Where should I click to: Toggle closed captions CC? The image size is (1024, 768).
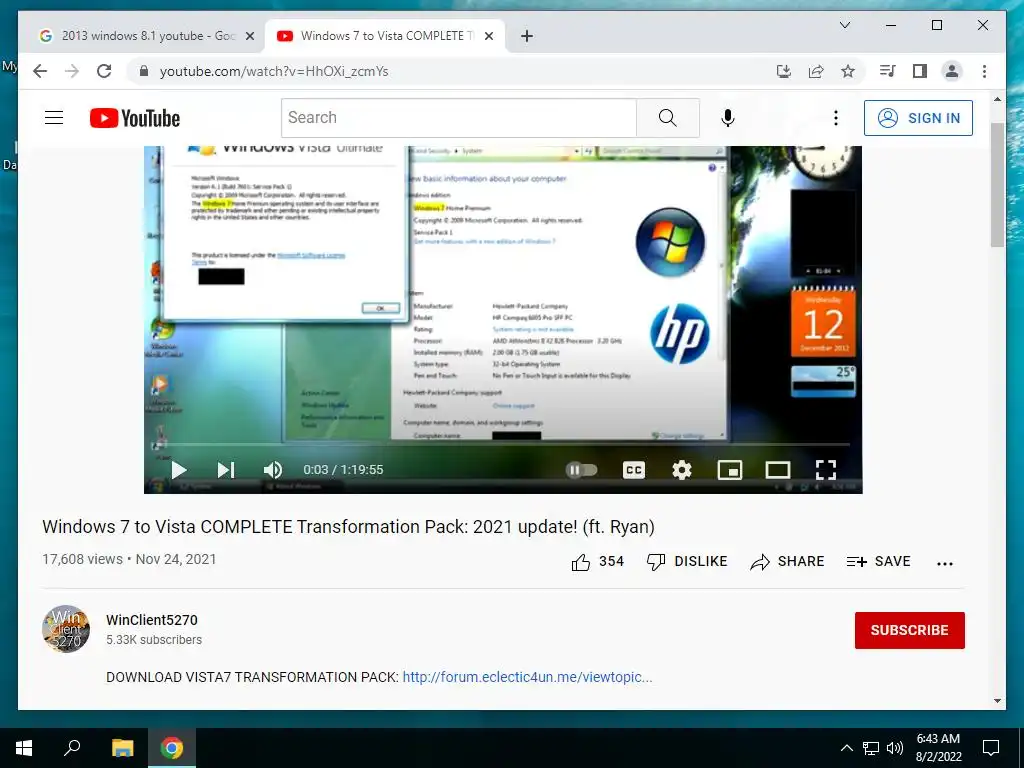point(633,470)
